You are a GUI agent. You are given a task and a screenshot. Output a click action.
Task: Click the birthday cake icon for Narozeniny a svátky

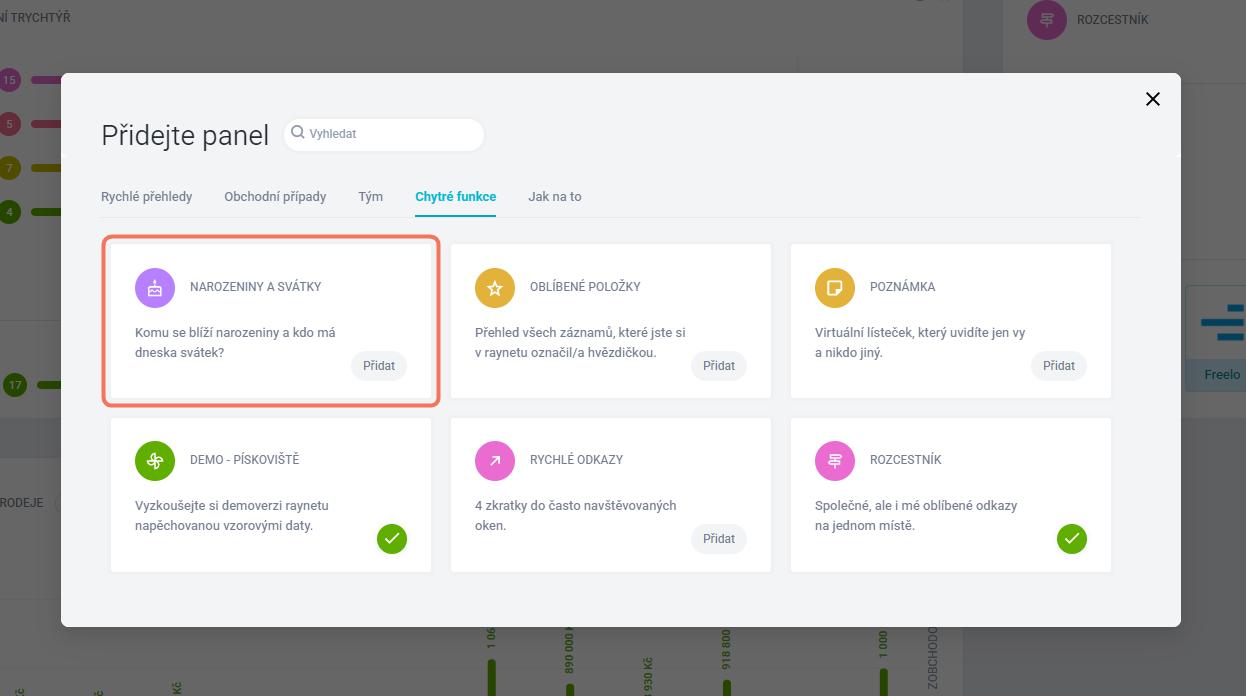[x=155, y=288]
